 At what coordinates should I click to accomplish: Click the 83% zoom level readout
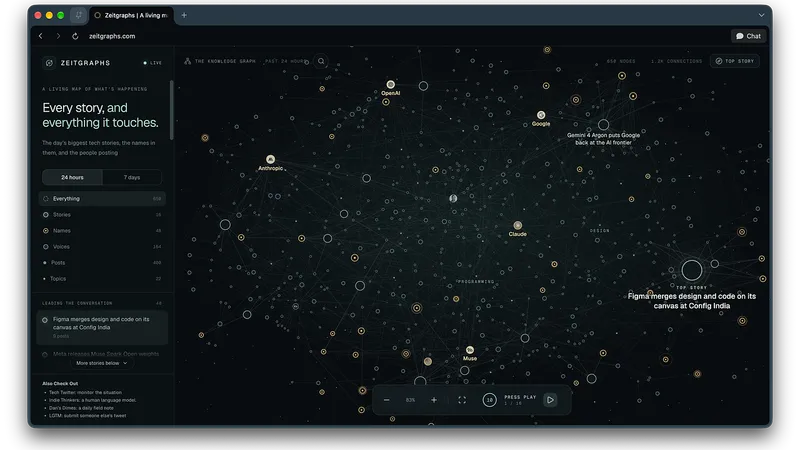click(x=410, y=400)
